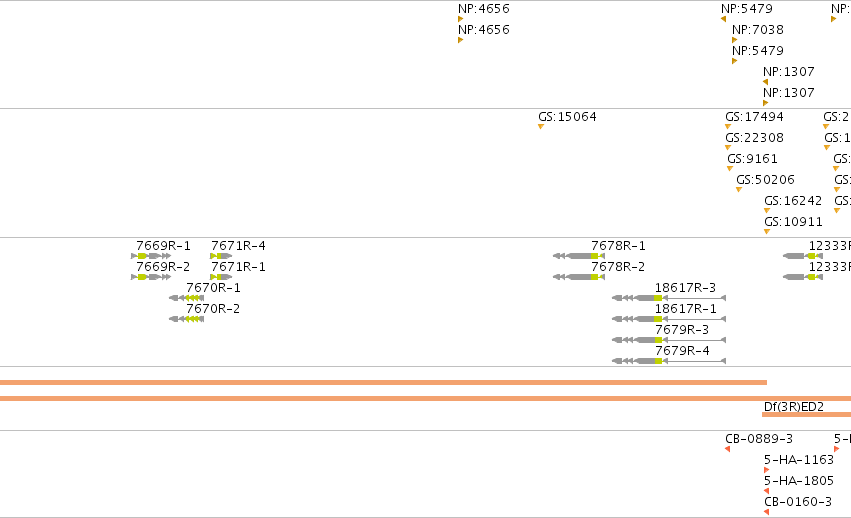Select the GS:15064 insertion triangle
The height and width of the screenshot is (518, 851).
[x=541, y=127]
